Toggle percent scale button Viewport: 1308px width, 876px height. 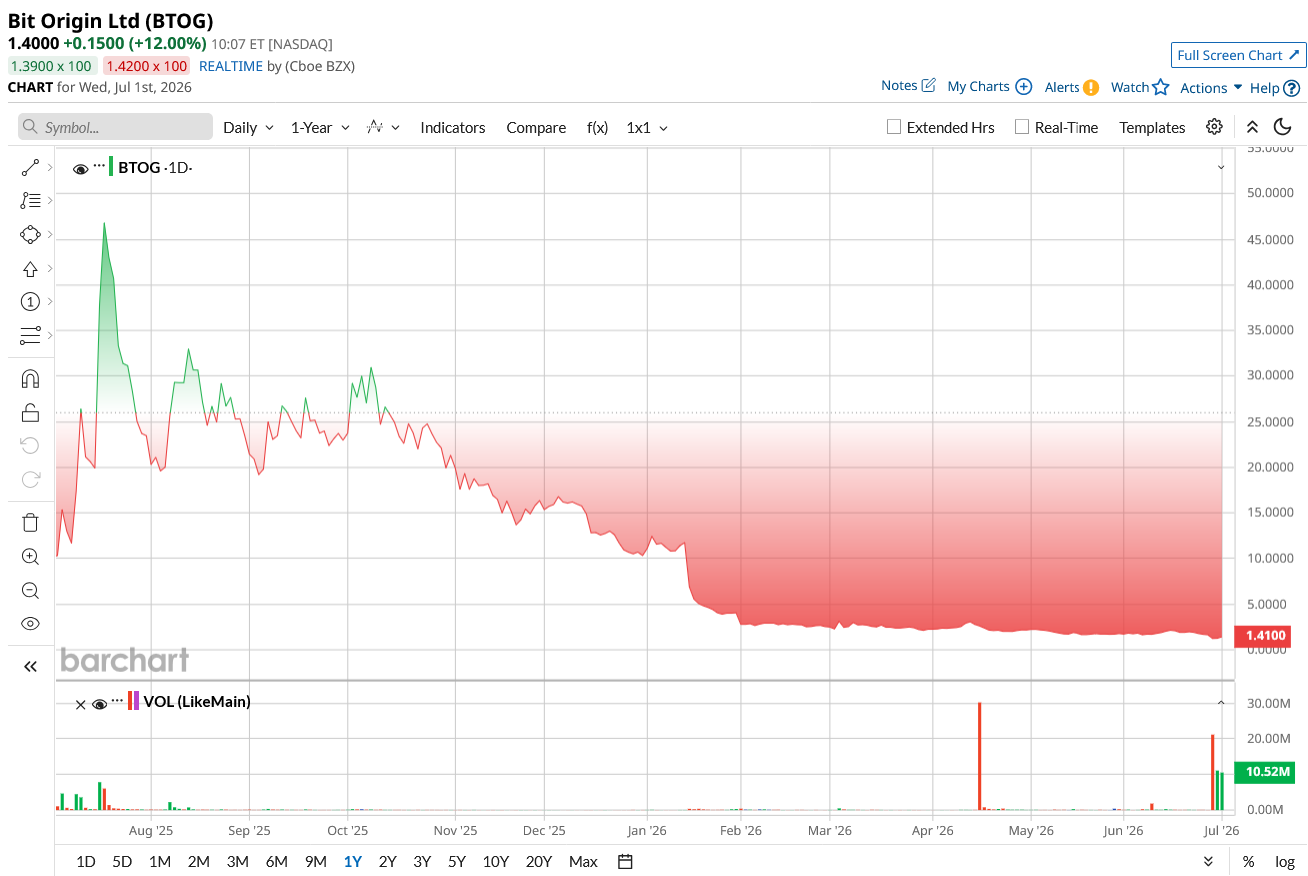(1248, 861)
